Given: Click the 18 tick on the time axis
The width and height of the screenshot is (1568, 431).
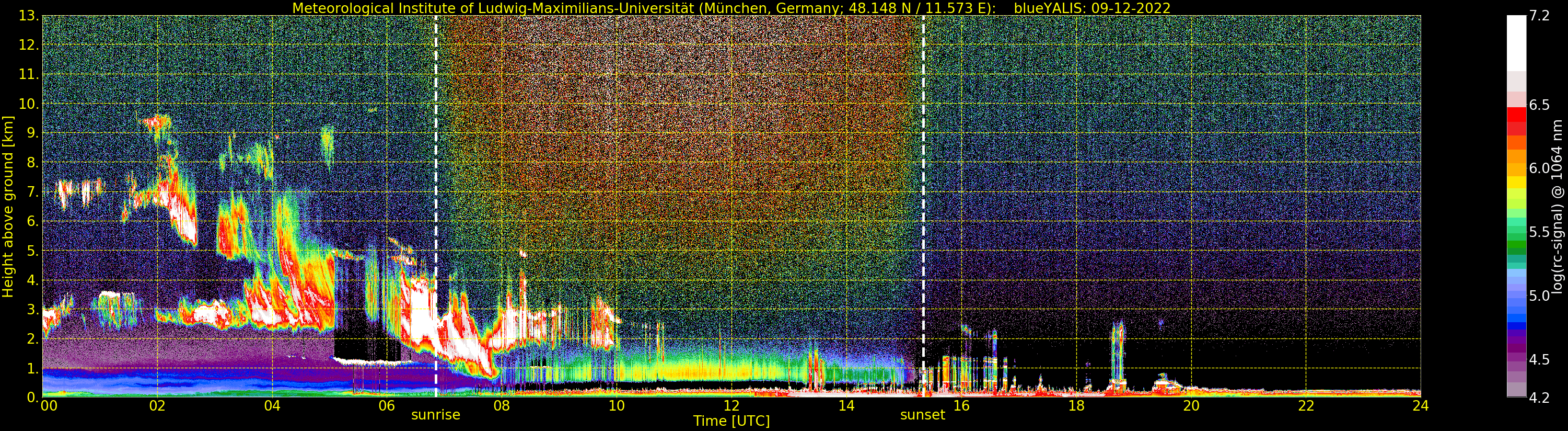Looking at the screenshot, I should (x=1076, y=405).
